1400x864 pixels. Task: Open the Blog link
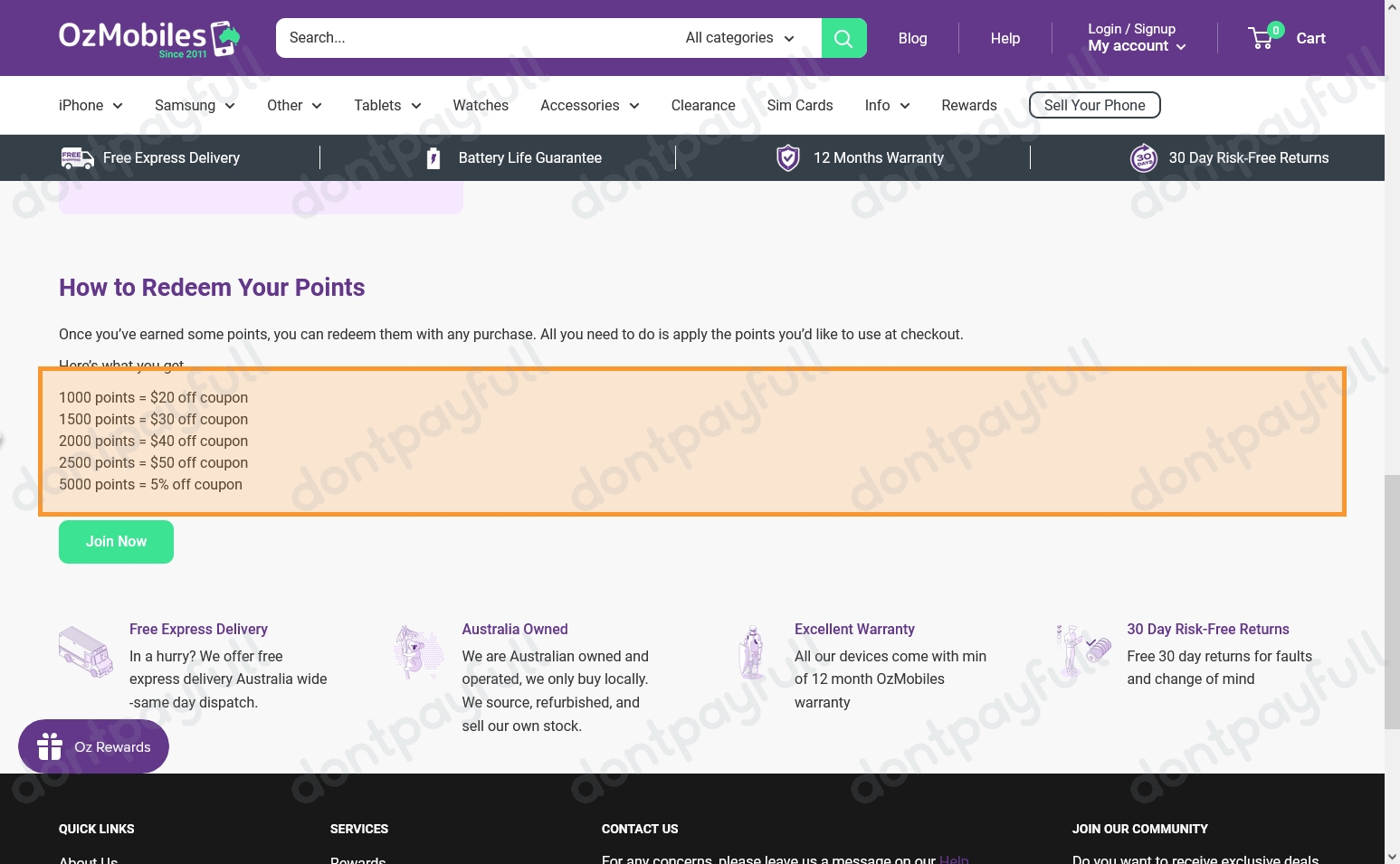(912, 38)
